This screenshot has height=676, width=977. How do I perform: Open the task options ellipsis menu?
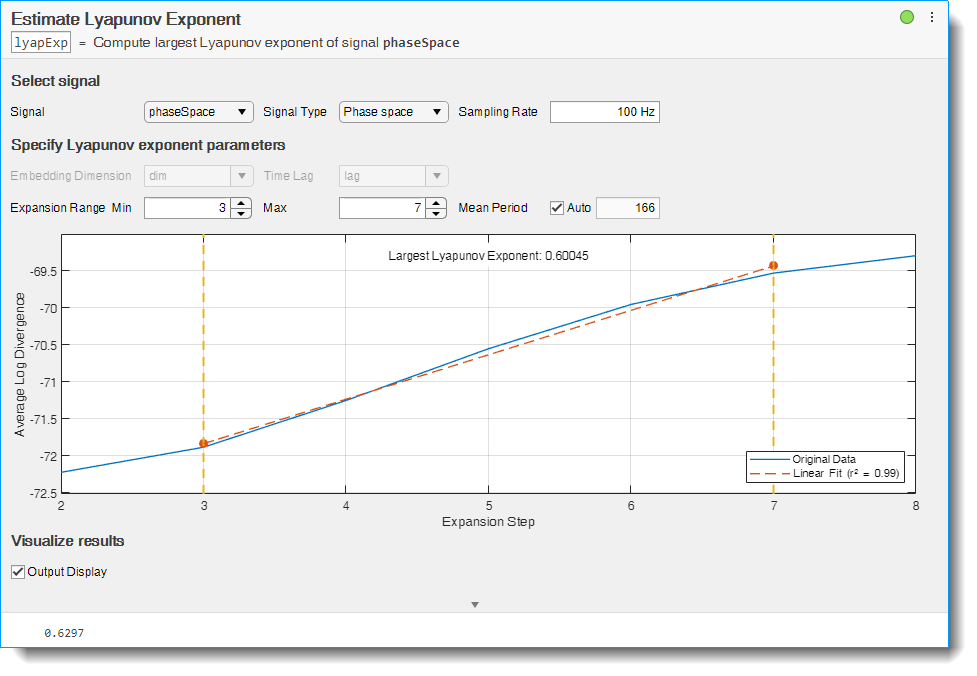click(932, 17)
